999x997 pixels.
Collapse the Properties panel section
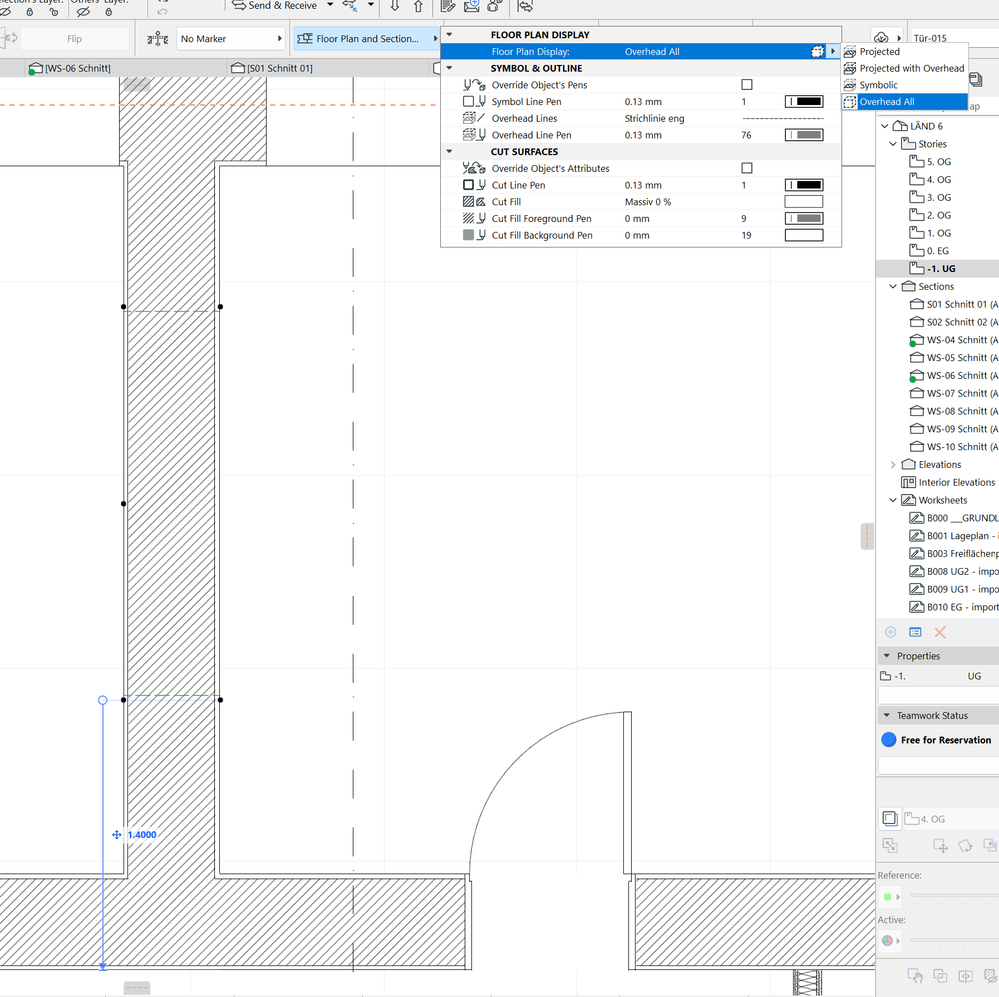(x=886, y=656)
